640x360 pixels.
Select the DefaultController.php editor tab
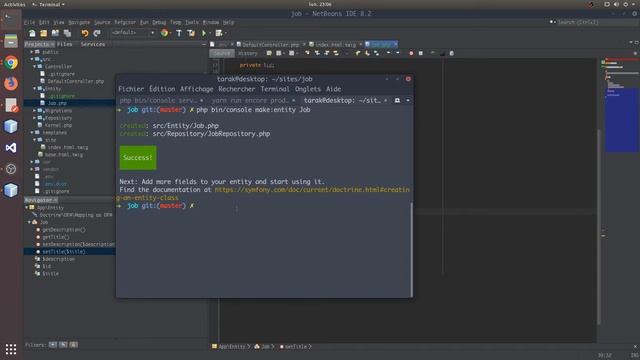[271, 44]
